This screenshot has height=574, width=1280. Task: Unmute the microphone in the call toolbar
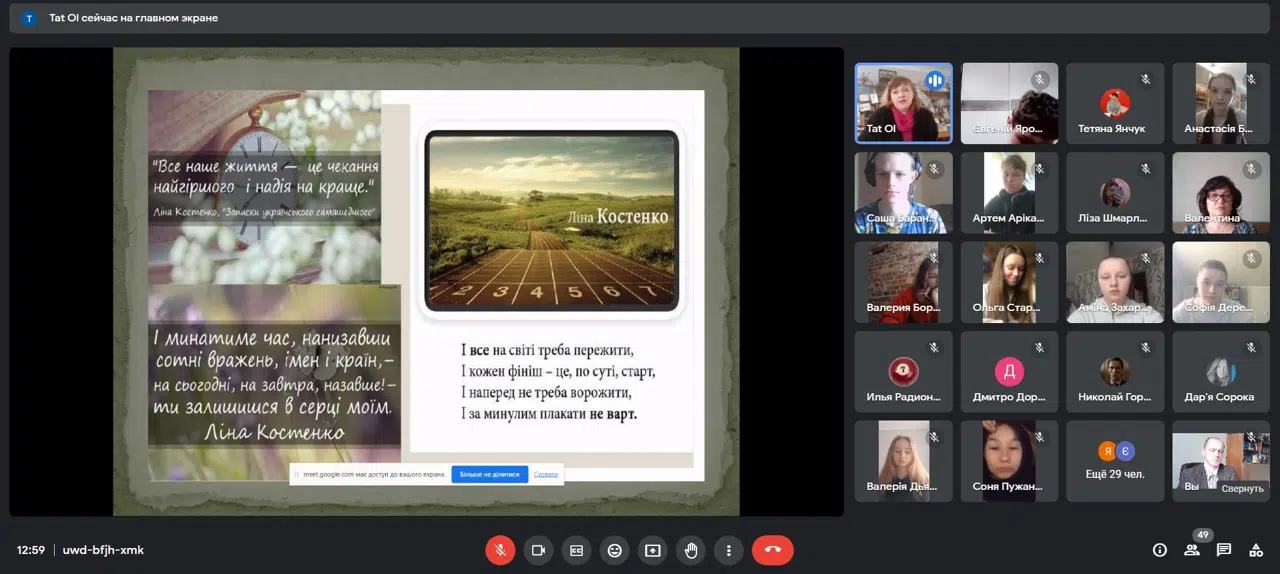click(500, 550)
